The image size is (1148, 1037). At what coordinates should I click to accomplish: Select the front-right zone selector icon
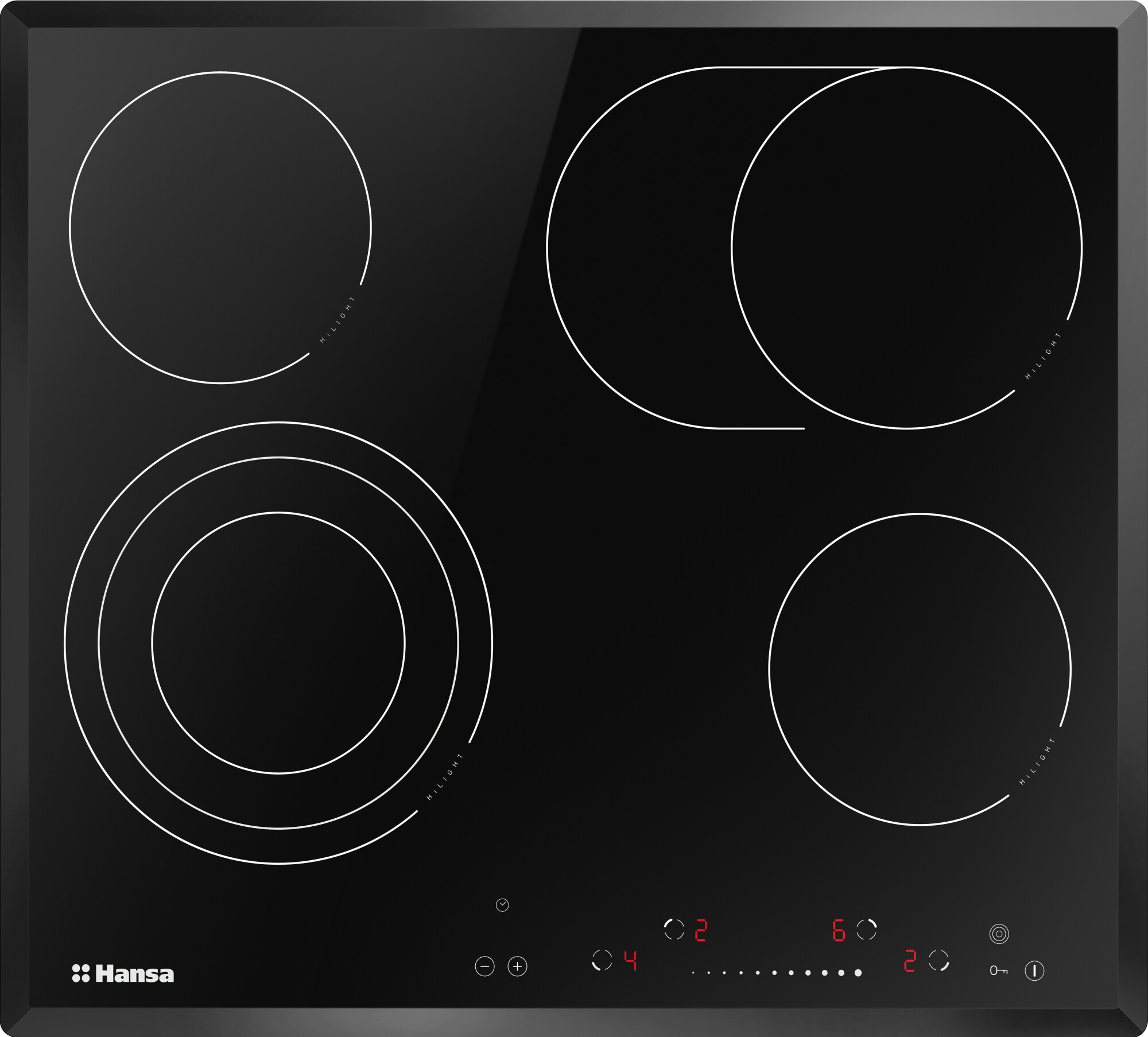939,959
